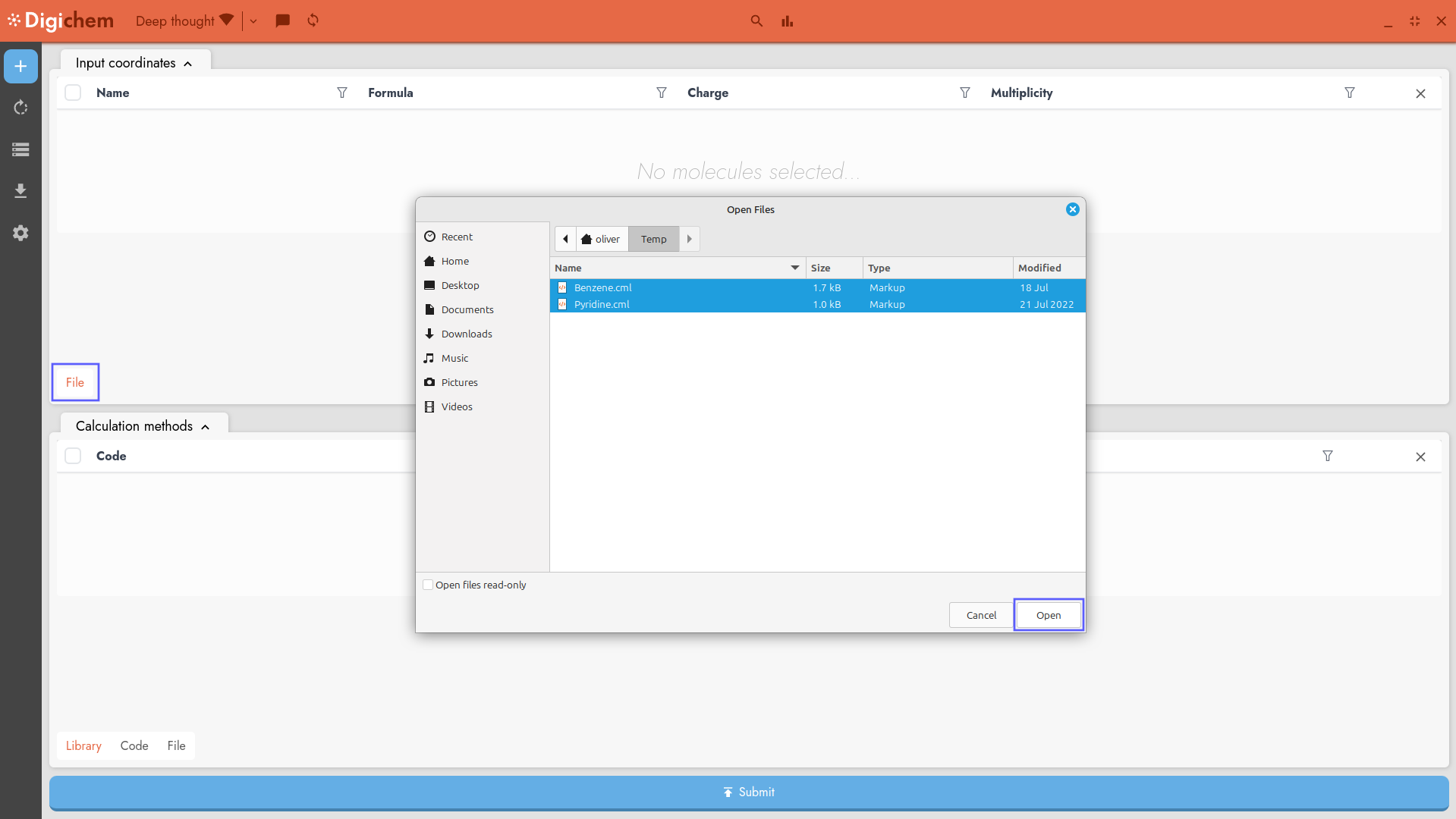Check the select-all box beside Code
This screenshot has width=1456, height=819.
[72, 456]
